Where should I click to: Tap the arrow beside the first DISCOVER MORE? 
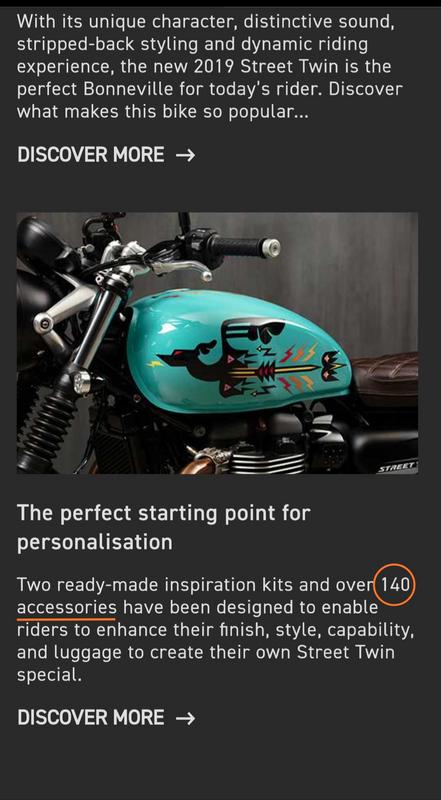coord(185,155)
